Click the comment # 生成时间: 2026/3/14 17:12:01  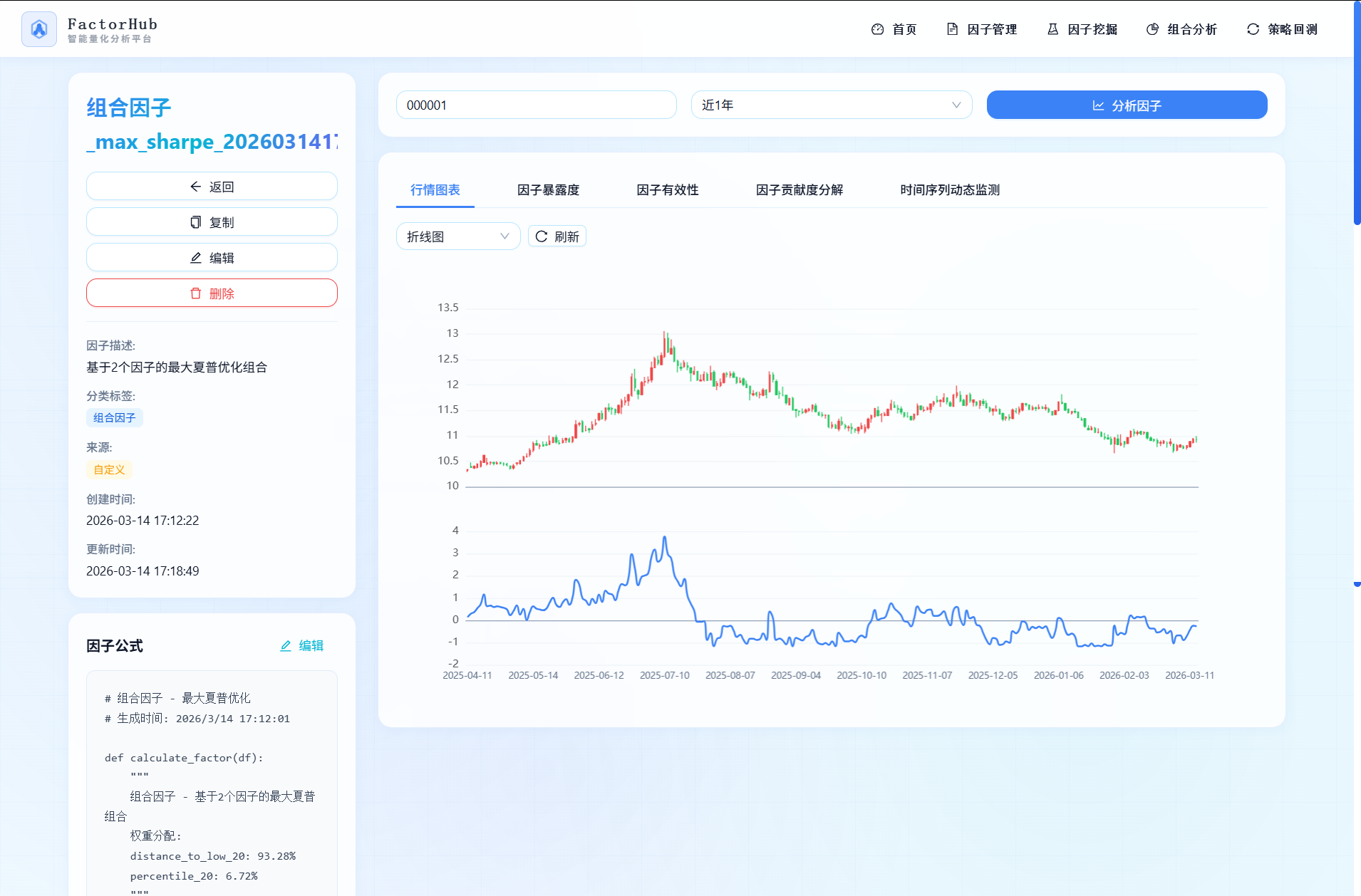(197, 719)
